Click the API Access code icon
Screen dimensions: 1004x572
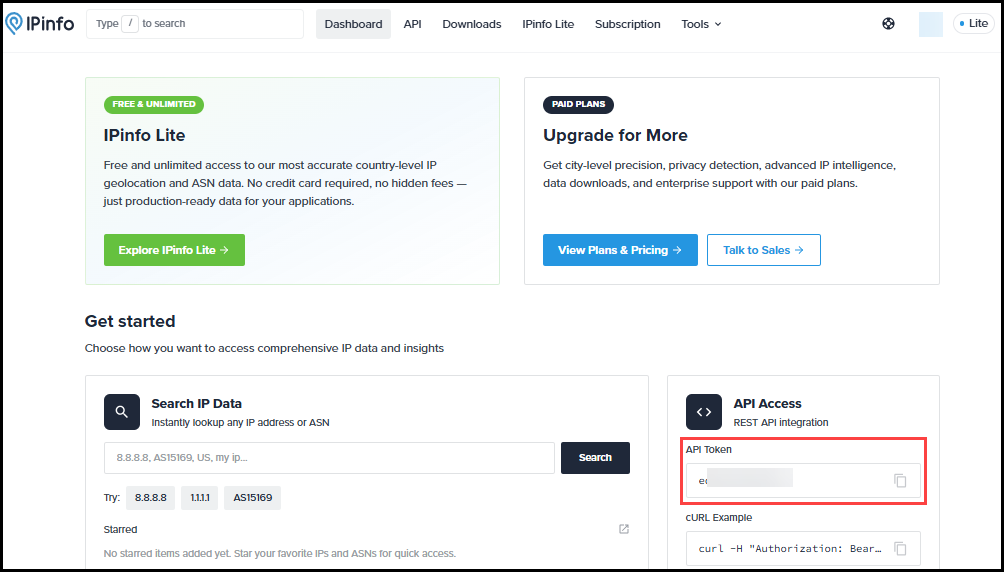704,412
